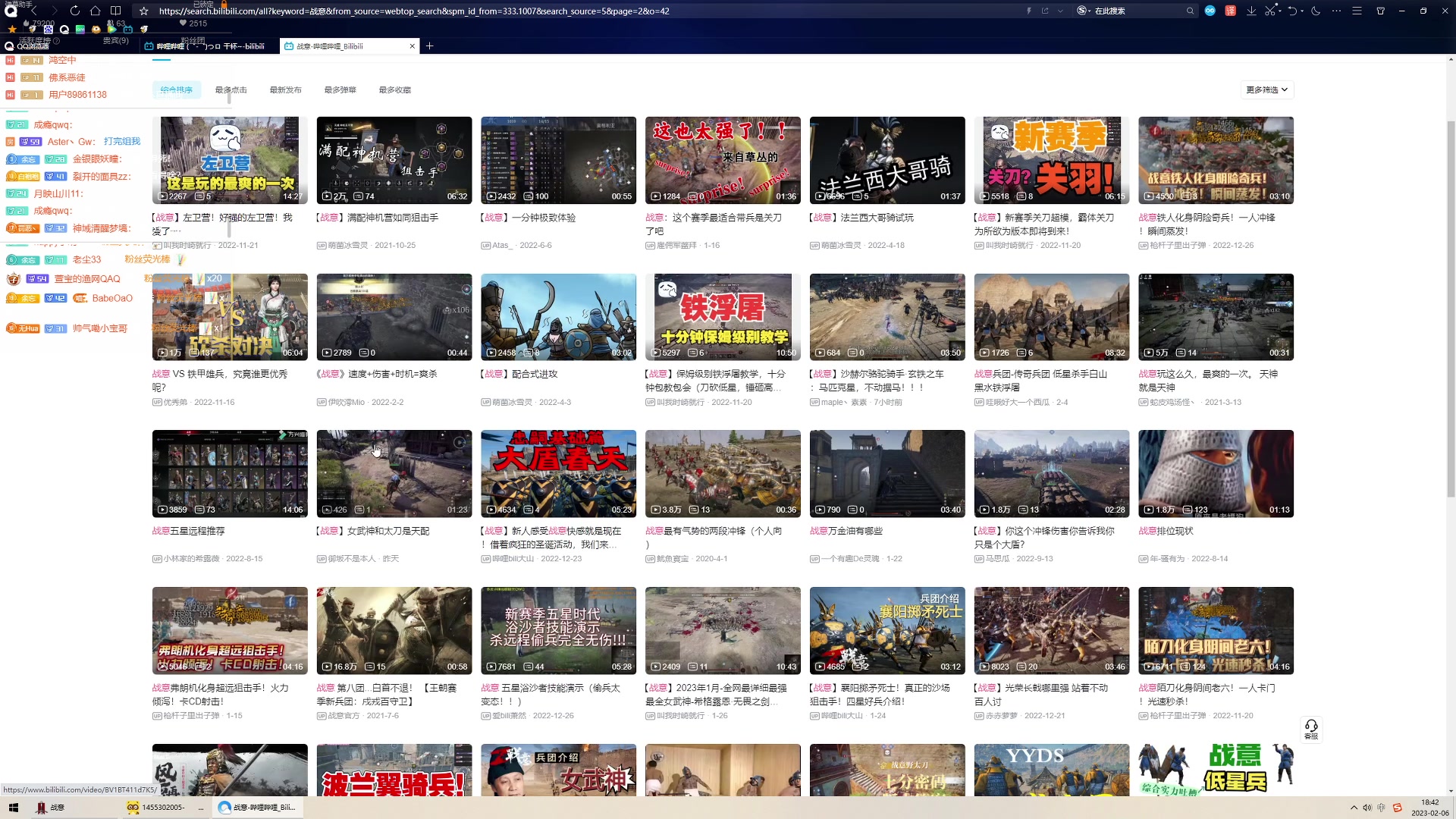This screenshot has height=819, width=1456.
Task: Toggle night mode moon icon
Action: 1316,11
